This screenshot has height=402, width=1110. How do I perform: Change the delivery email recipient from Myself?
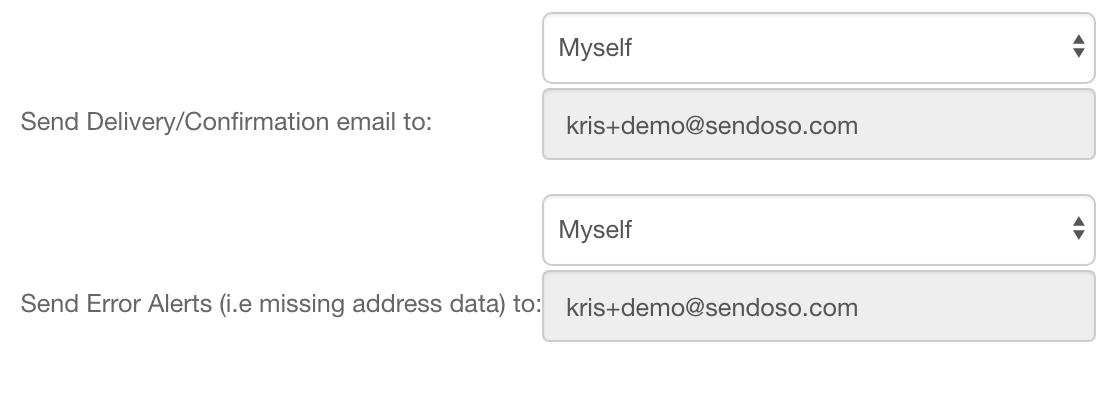tap(818, 47)
